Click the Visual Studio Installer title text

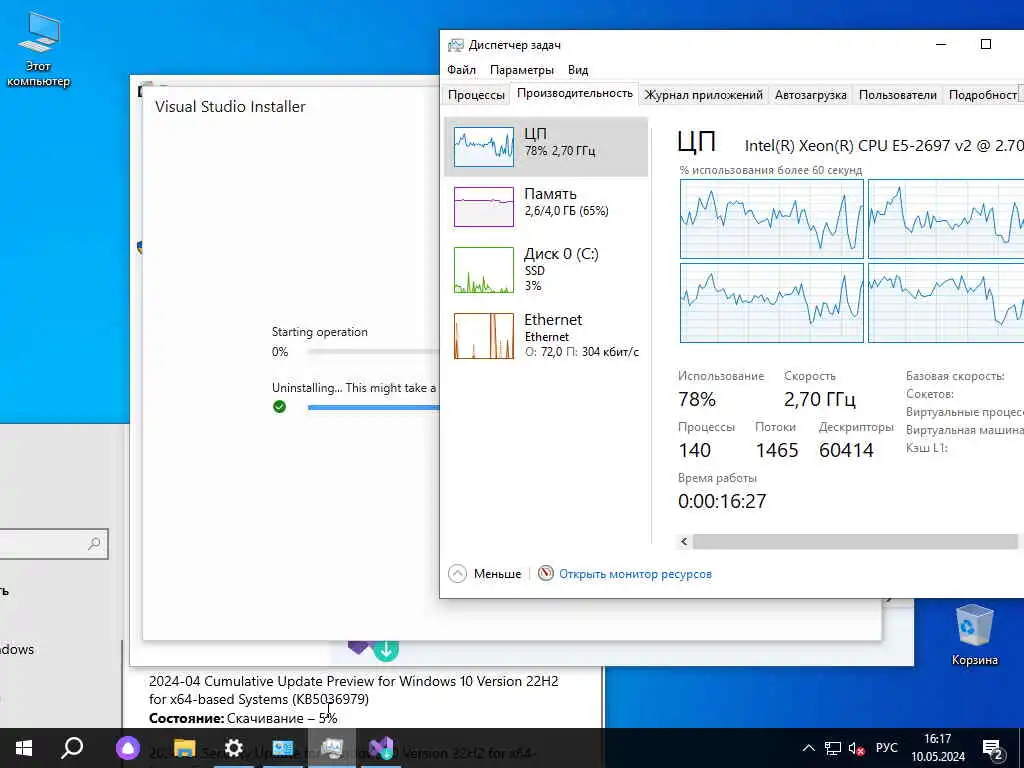click(x=230, y=107)
